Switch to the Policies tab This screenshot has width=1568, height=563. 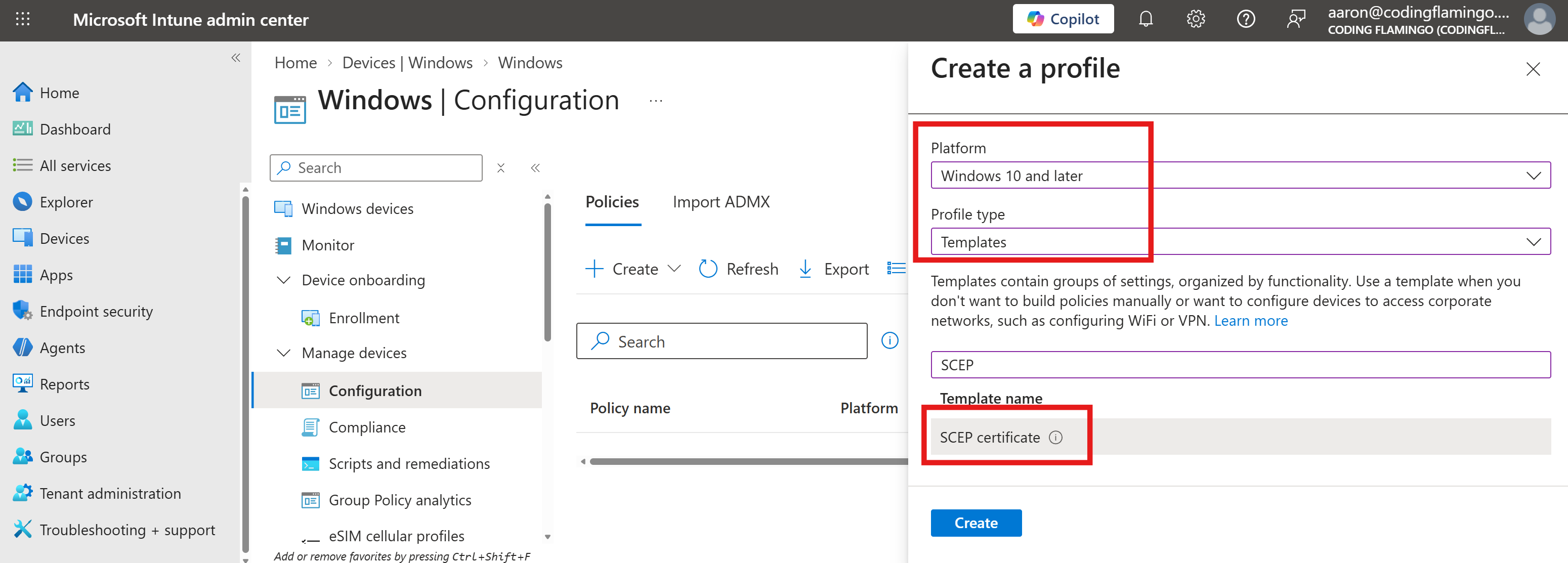point(612,202)
